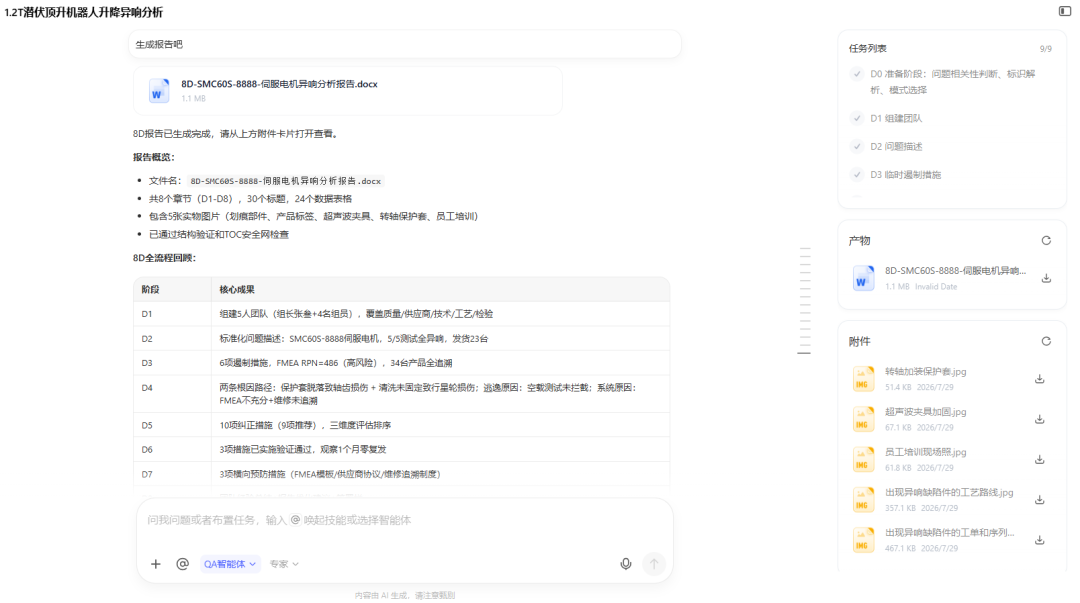Open the QA智能体 agent dropdown
Viewport: 1080px width, 603px height.
(230, 564)
